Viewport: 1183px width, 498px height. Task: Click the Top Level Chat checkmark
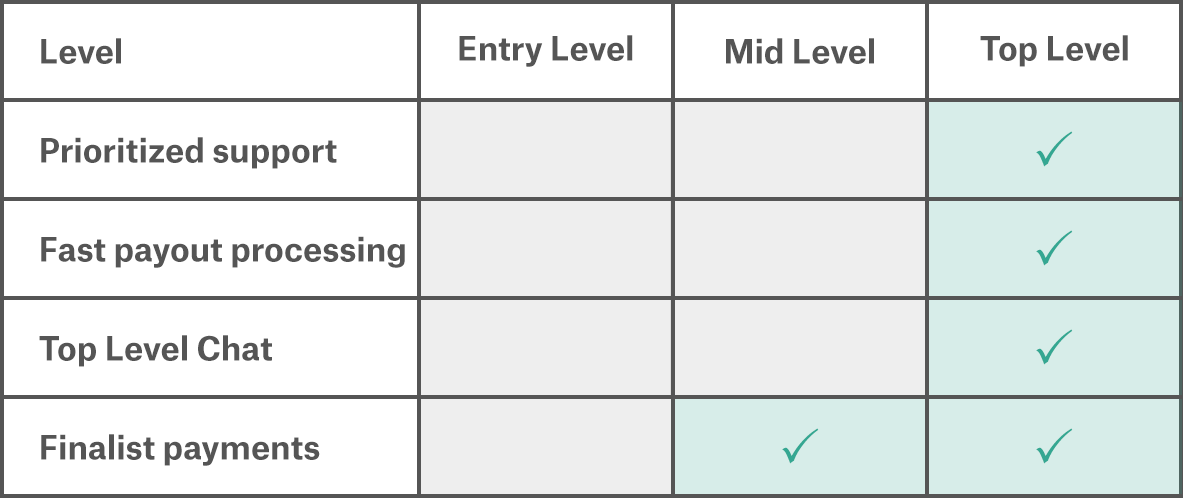1054,348
